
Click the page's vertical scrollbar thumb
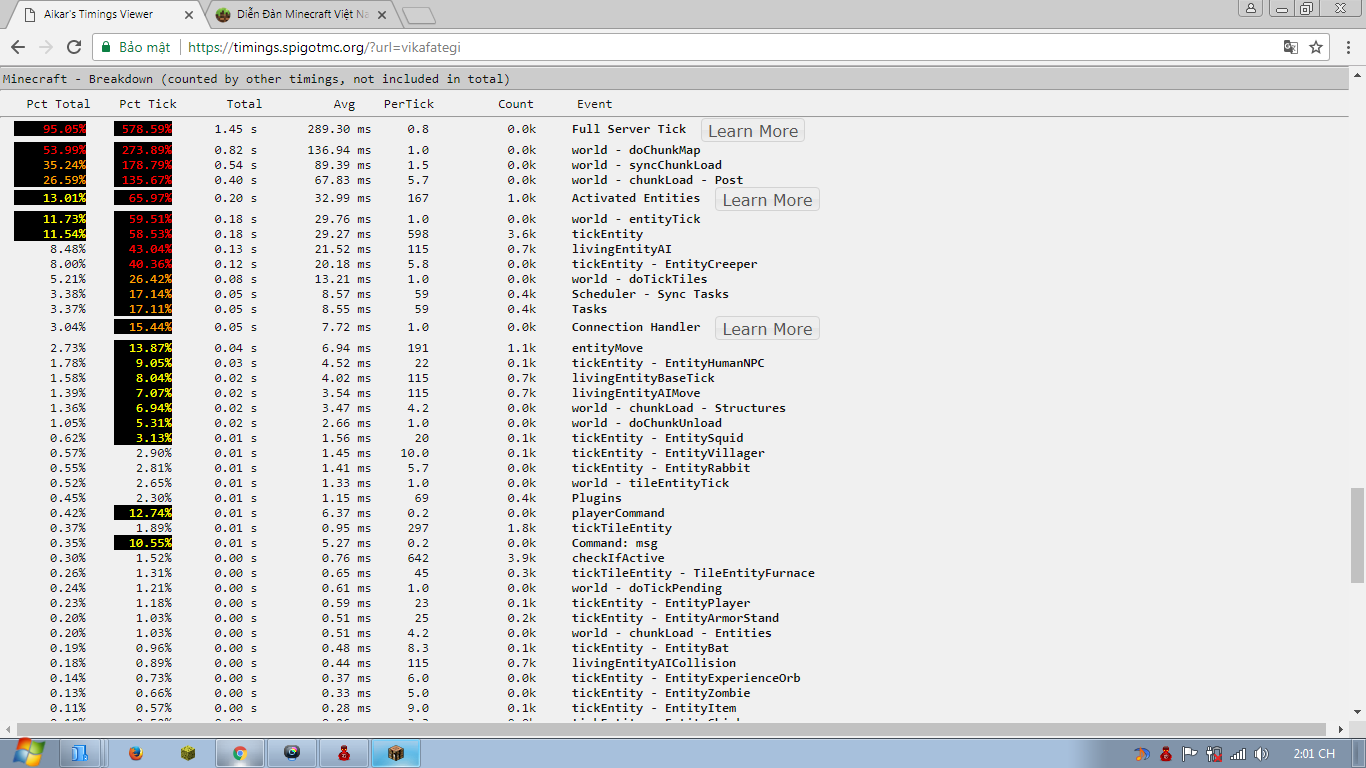coord(1357,535)
